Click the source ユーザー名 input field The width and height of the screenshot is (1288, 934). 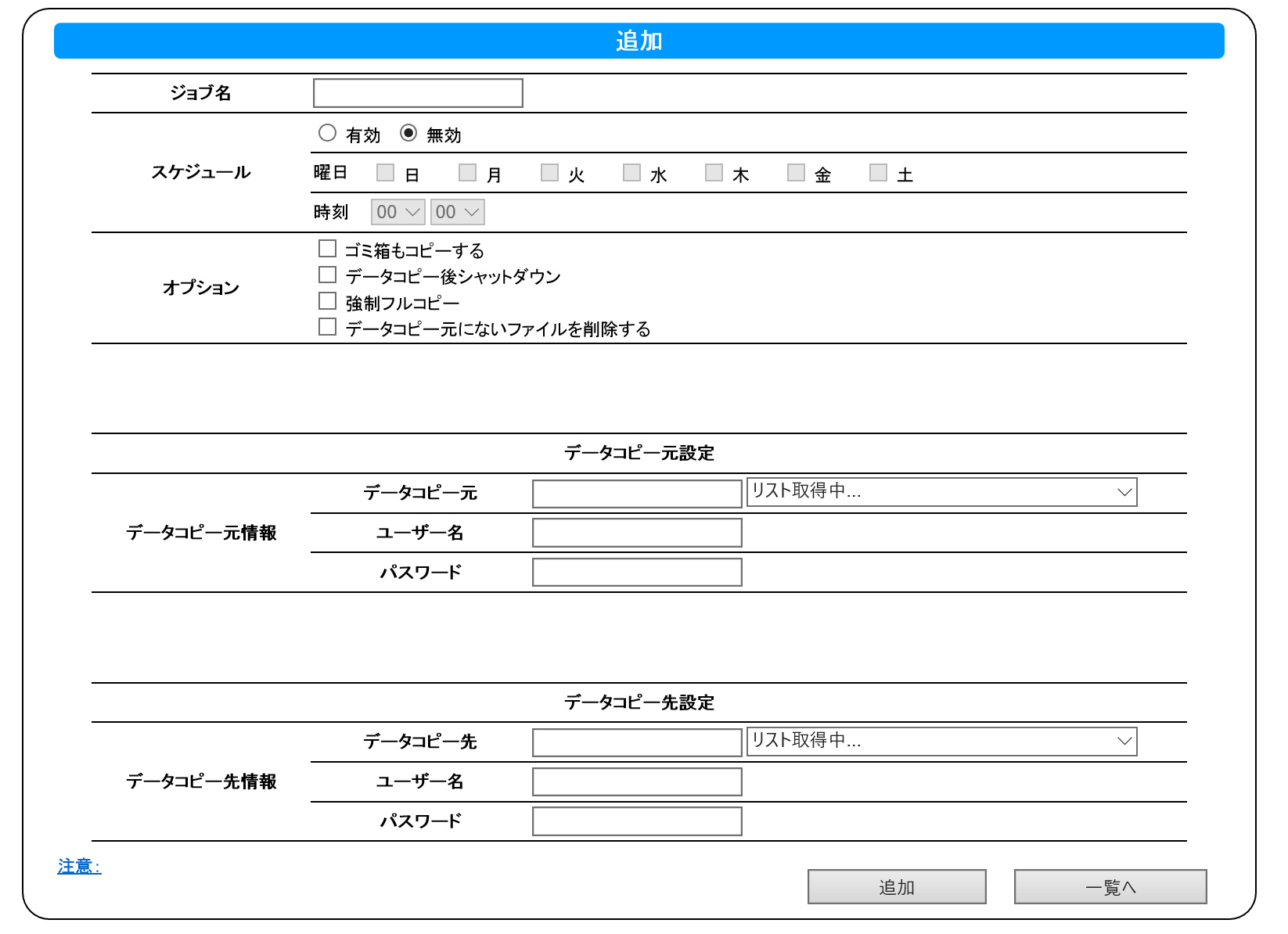pos(637,533)
